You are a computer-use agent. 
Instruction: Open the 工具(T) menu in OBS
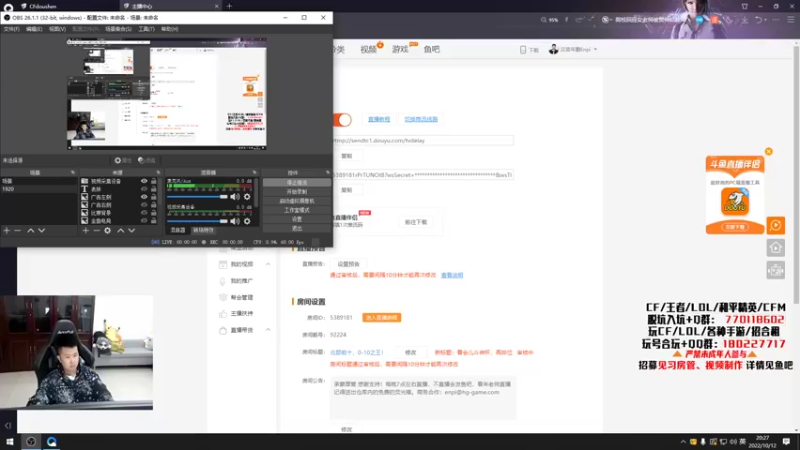(146, 29)
